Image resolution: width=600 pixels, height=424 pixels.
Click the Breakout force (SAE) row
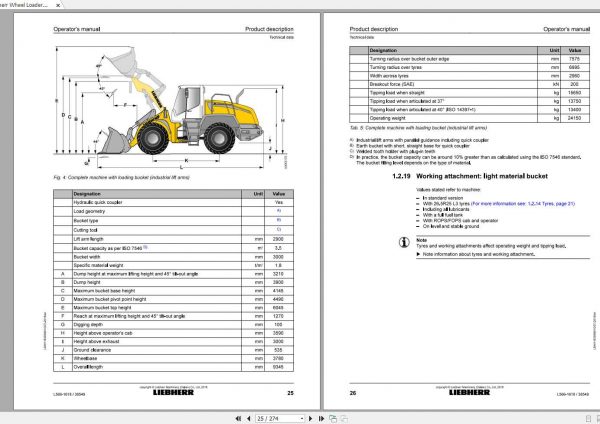click(x=470, y=84)
